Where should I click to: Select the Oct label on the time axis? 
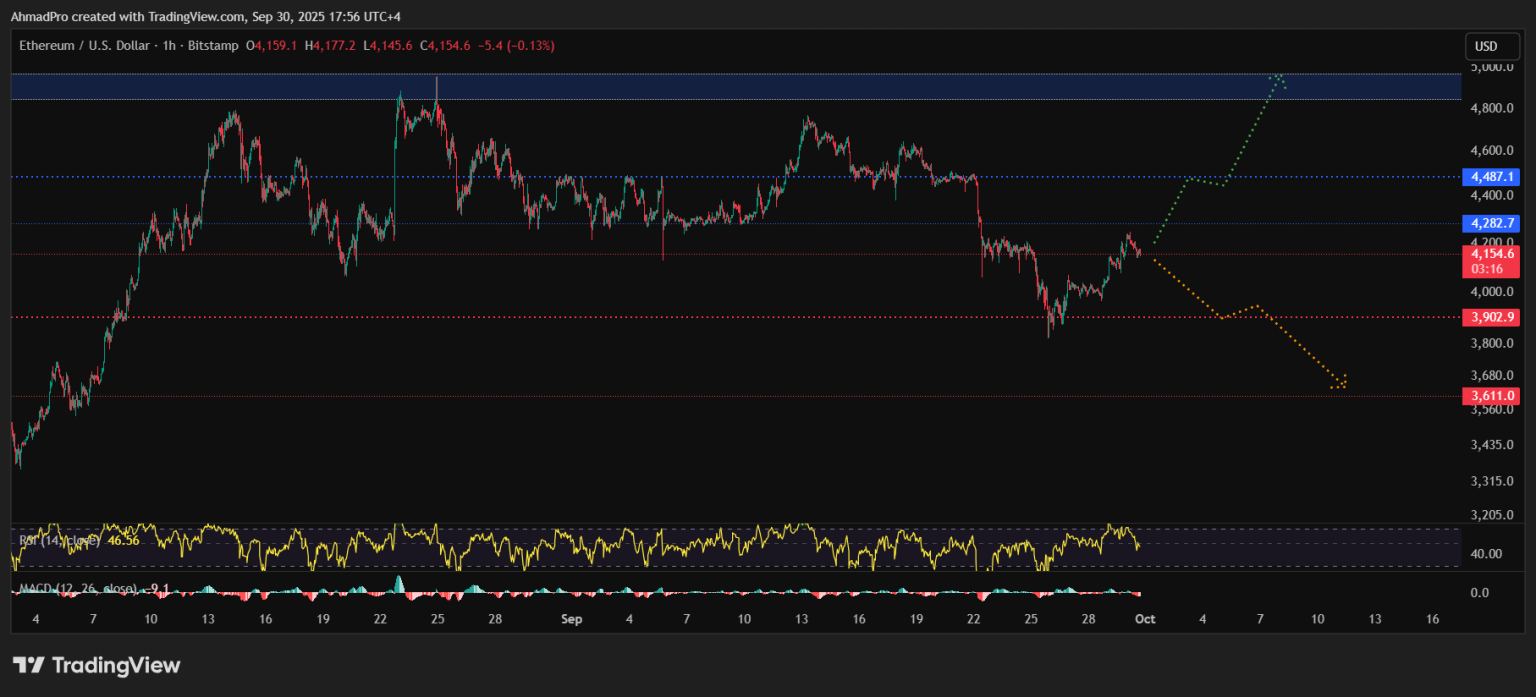(x=1144, y=619)
